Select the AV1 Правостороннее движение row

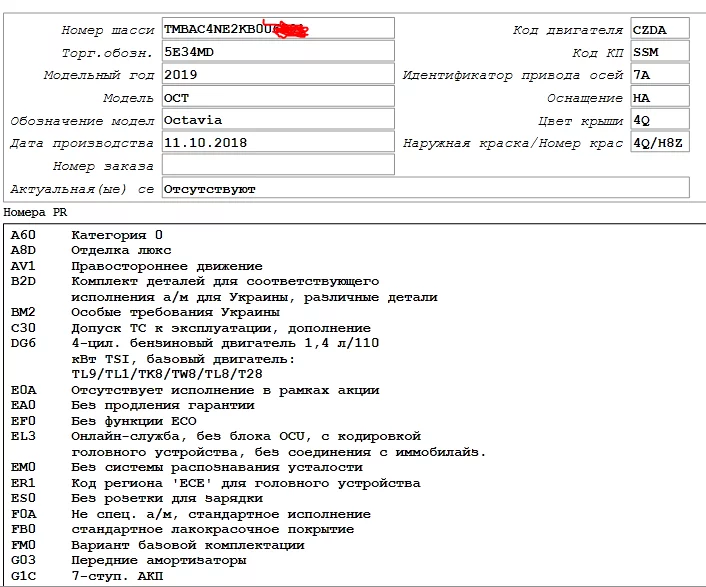[136, 266]
